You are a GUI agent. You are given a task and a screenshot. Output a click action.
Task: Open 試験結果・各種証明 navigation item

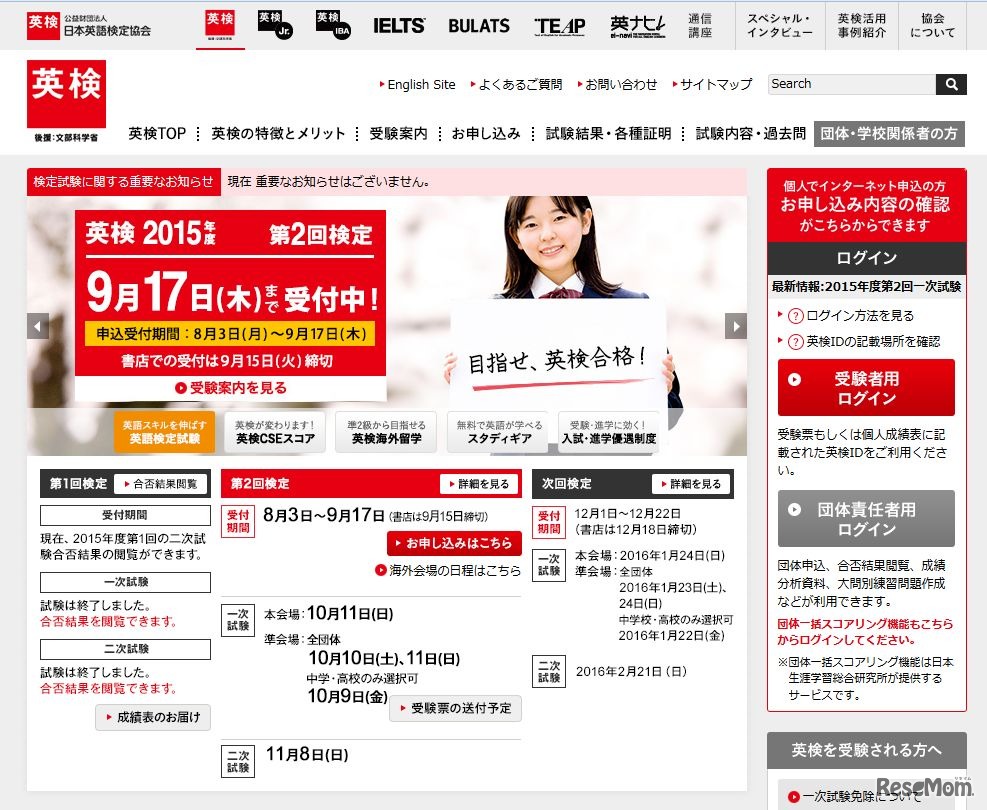click(608, 133)
